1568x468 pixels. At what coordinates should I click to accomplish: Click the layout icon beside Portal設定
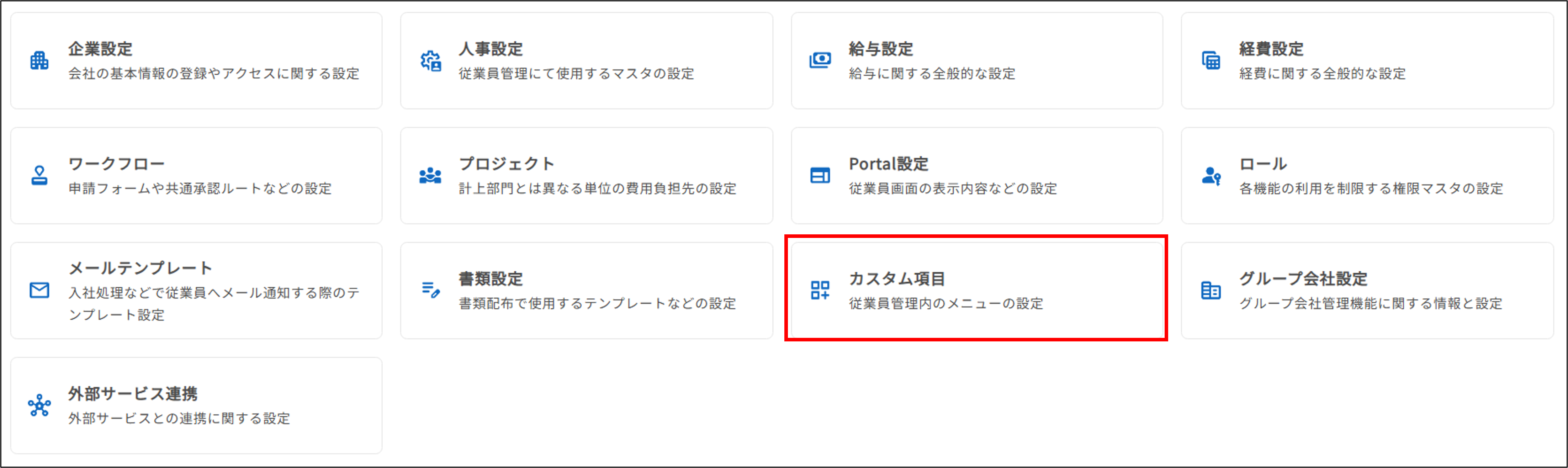coord(820,176)
